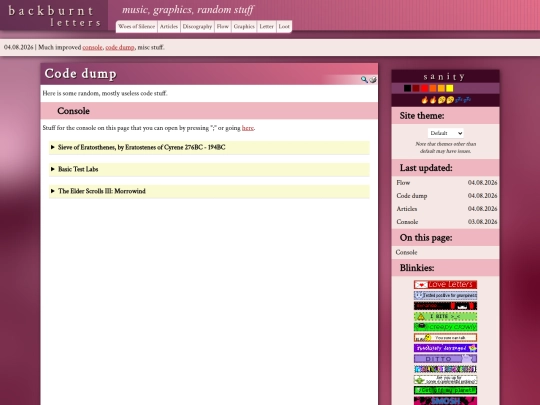The image size is (540, 405).
Task: Open the Discography tab
Action: point(197,27)
